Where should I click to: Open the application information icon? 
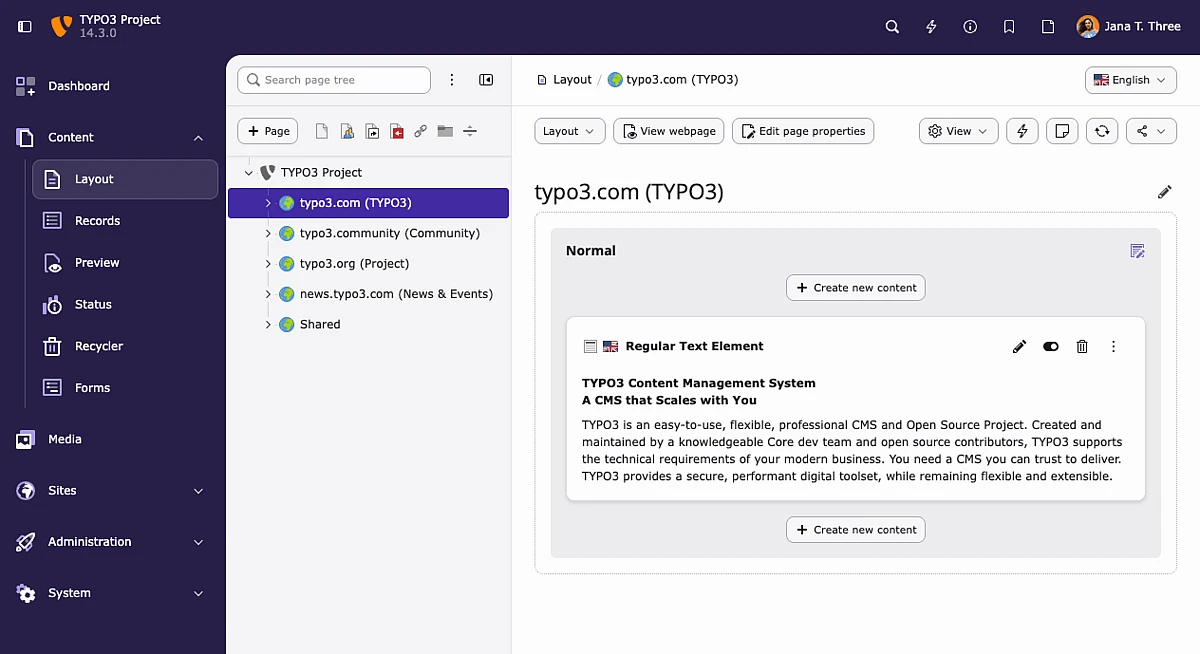[x=970, y=27]
